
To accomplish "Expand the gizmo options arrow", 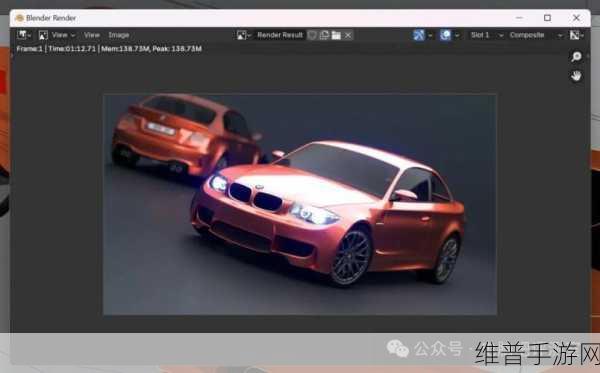I will [430, 35].
